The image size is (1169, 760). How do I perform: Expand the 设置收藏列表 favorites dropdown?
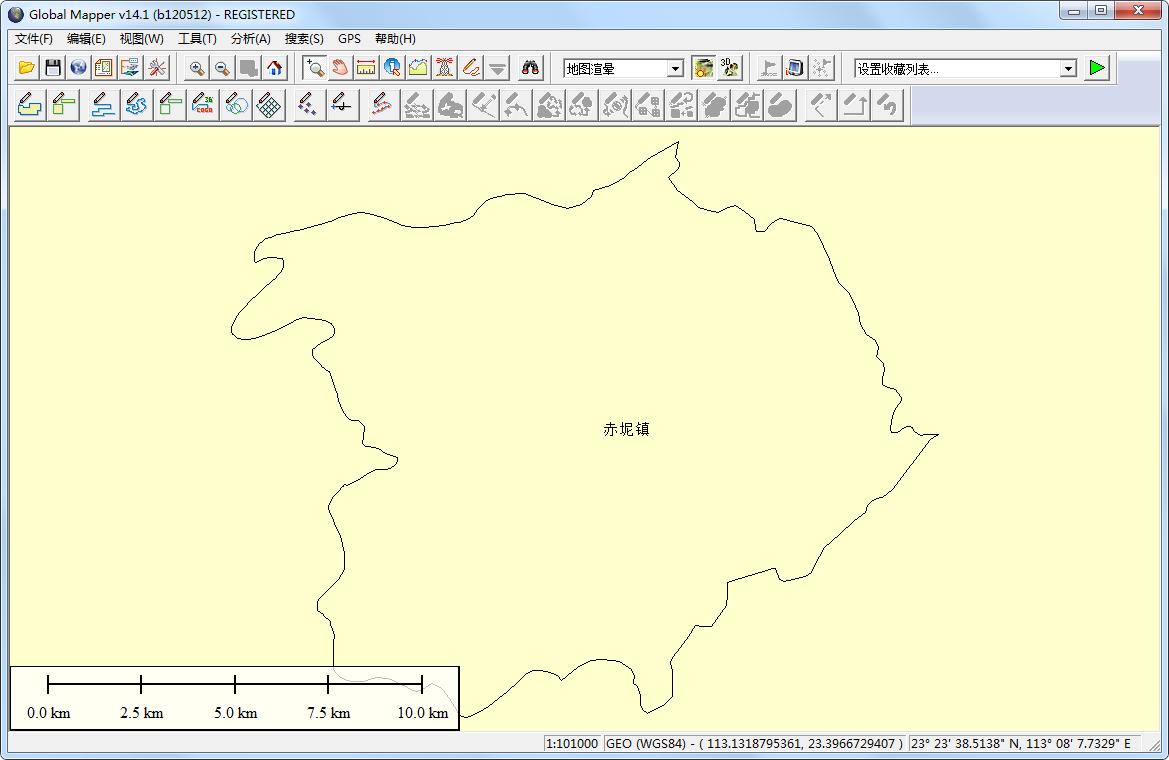pos(1068,69)
